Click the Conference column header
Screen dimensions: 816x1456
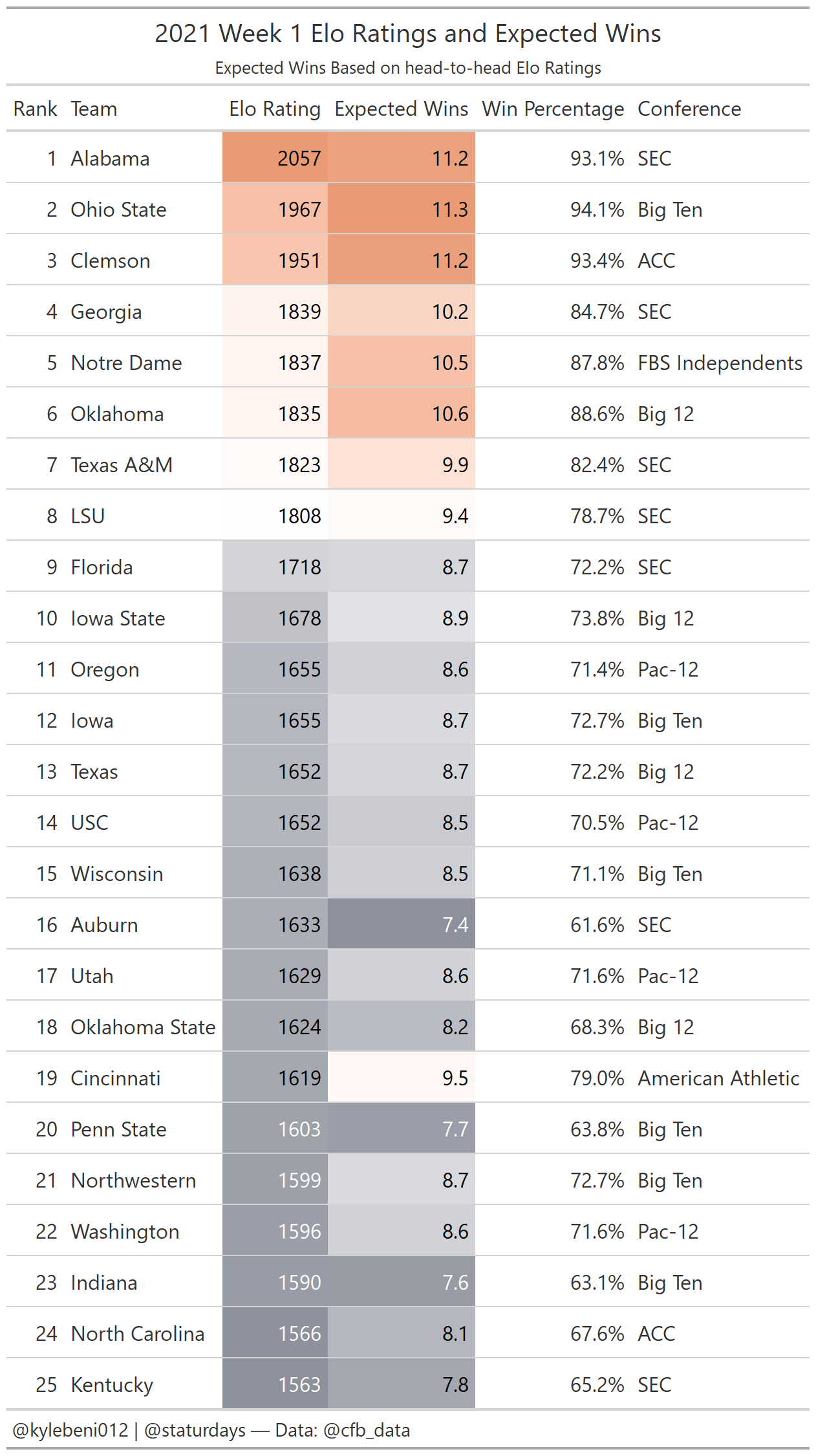click(689, 109)
